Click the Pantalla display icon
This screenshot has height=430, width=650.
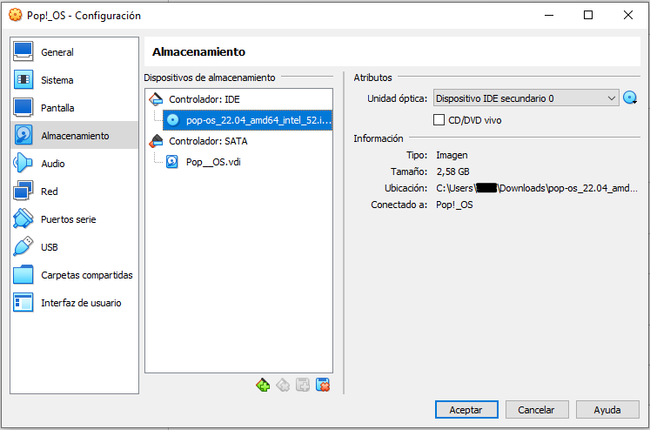tap(23, 107)
